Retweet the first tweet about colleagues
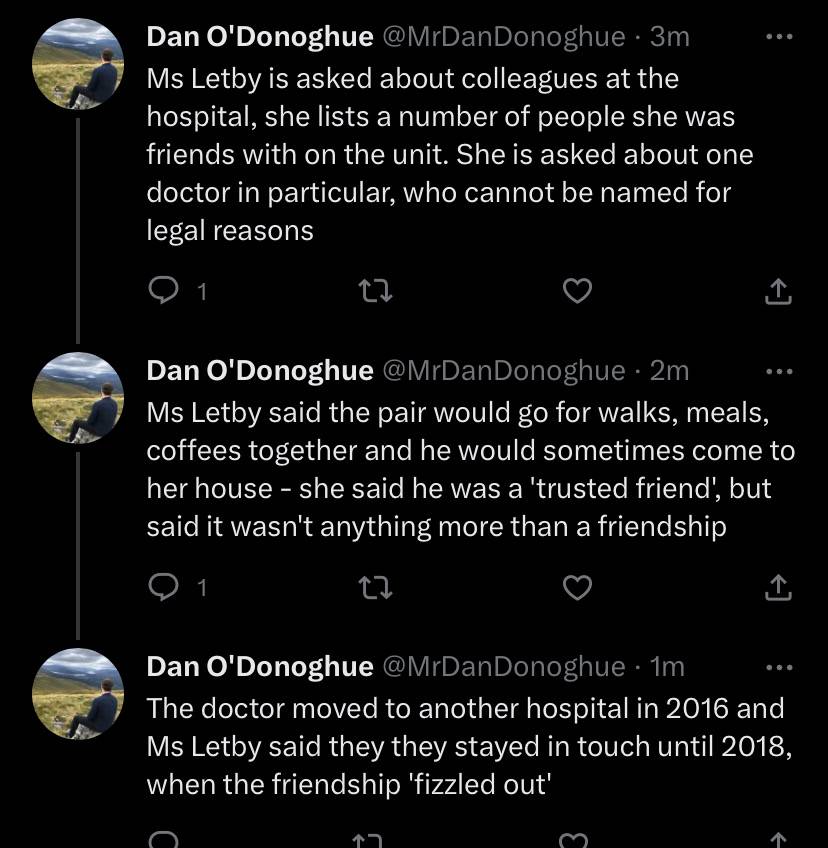The width and height of the screenshot is (828, 848). [x=375, y=291]
